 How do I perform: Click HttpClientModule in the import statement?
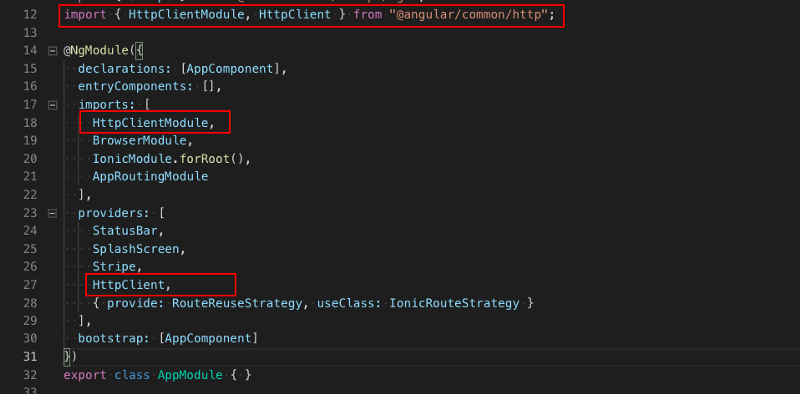pos(186,15)
